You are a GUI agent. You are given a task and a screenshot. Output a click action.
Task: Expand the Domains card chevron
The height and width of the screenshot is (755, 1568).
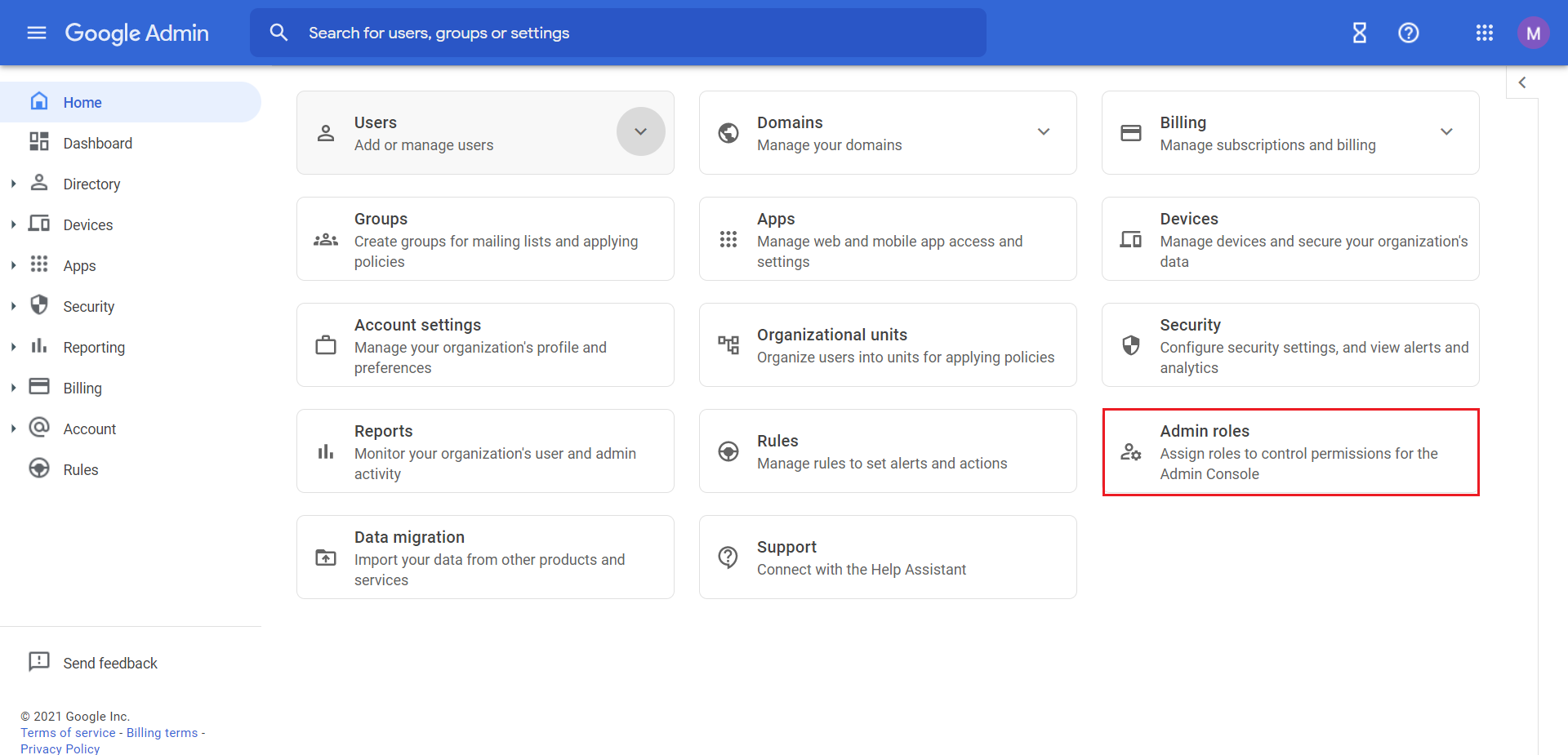tap(1044, 131)
